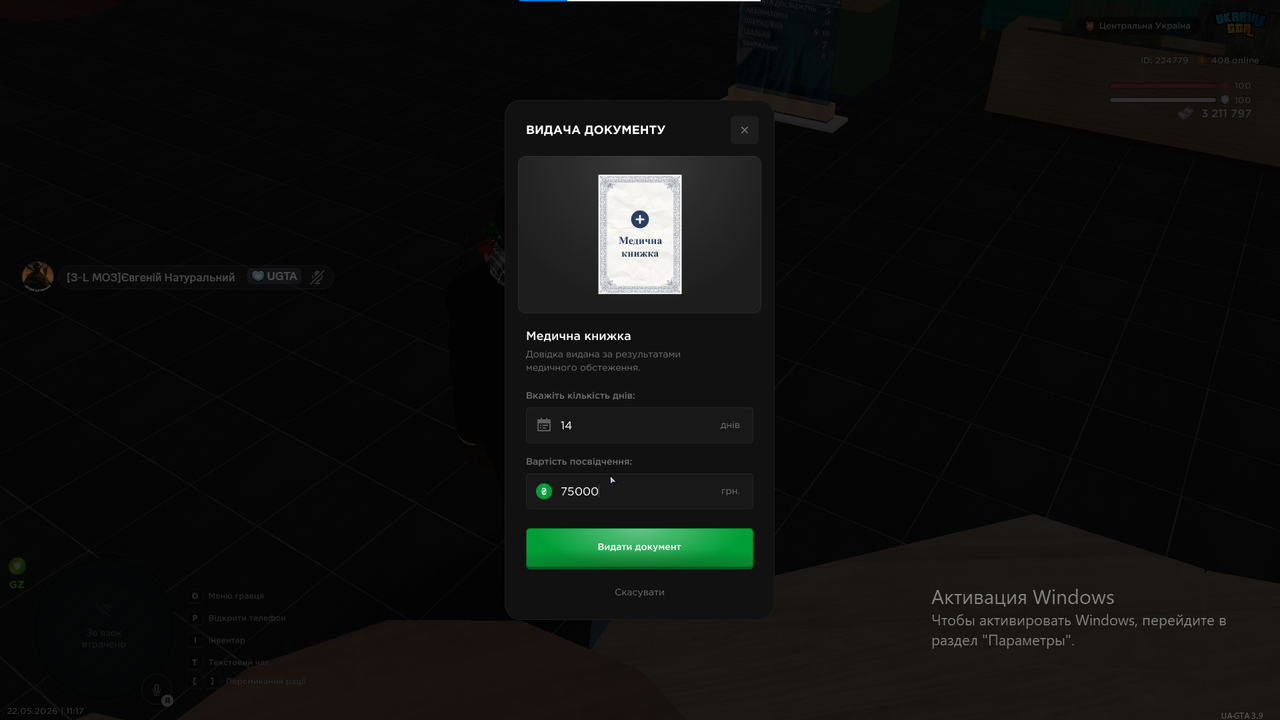Click the microphone icon at bottom left
1280x720 pixels.
(x=155, y=689)
